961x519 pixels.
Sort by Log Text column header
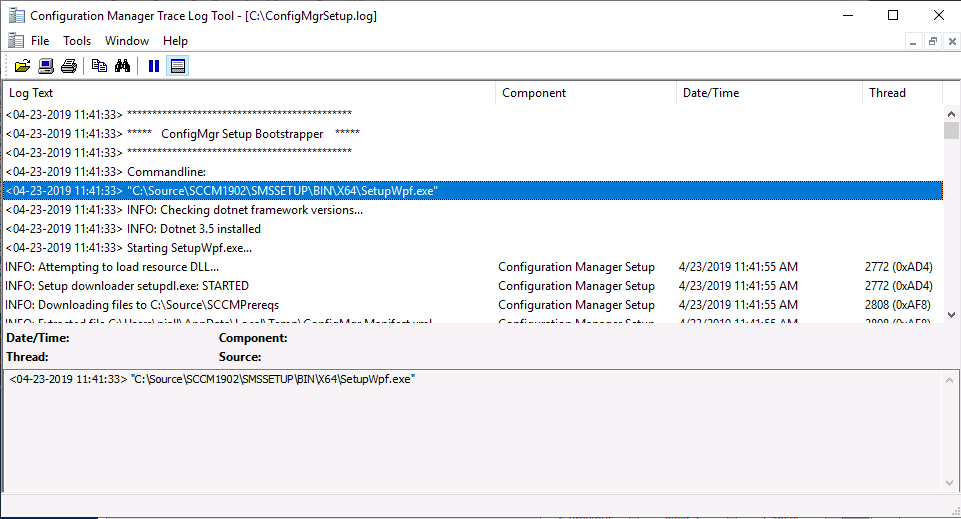point(249,93)
